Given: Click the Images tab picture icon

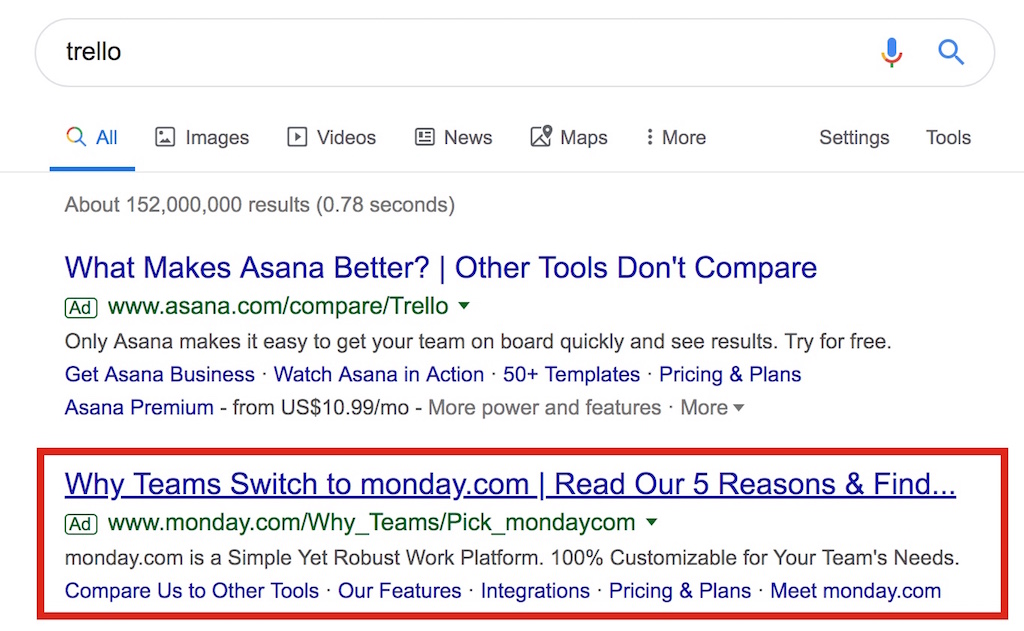Looking at the screenshot, I should coord(165,137).
